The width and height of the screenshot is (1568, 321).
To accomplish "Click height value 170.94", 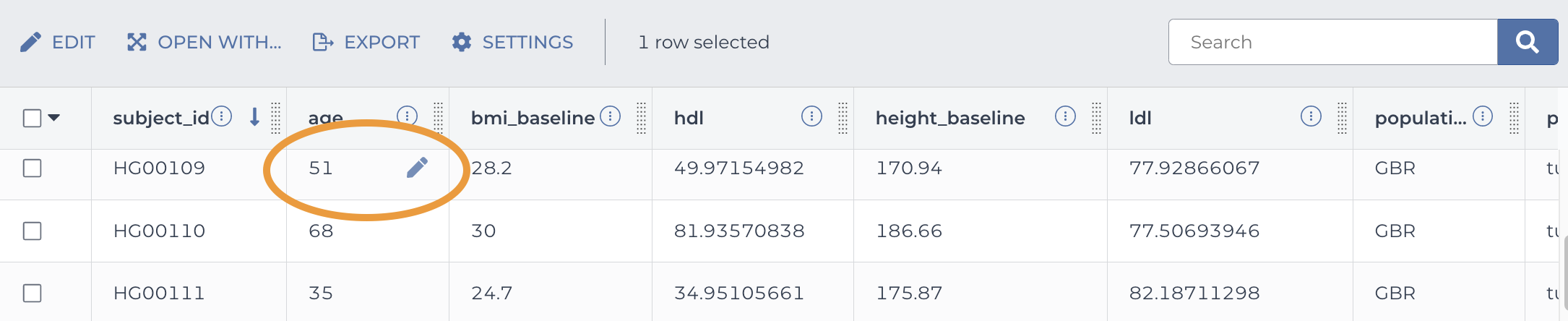I will tap(909, 168).
